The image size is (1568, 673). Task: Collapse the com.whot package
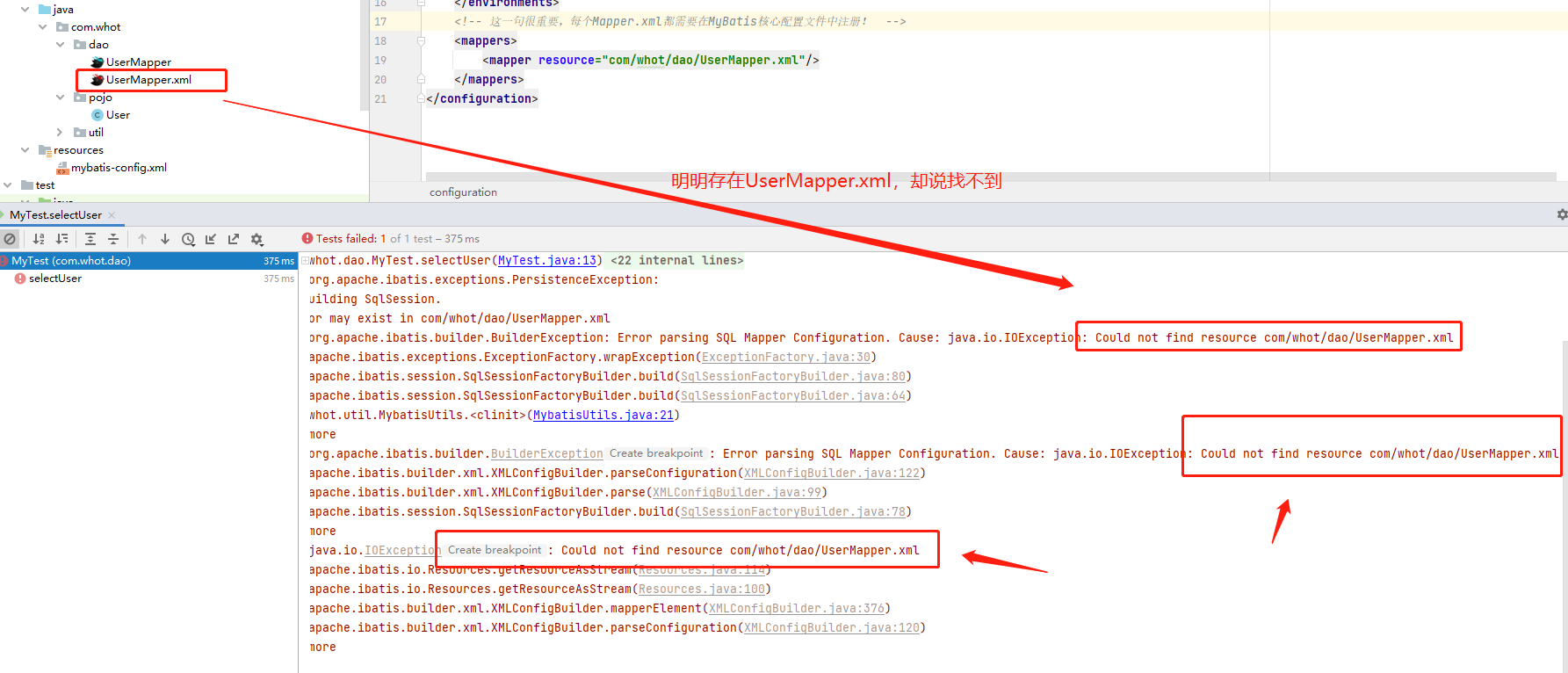[42, 27]
